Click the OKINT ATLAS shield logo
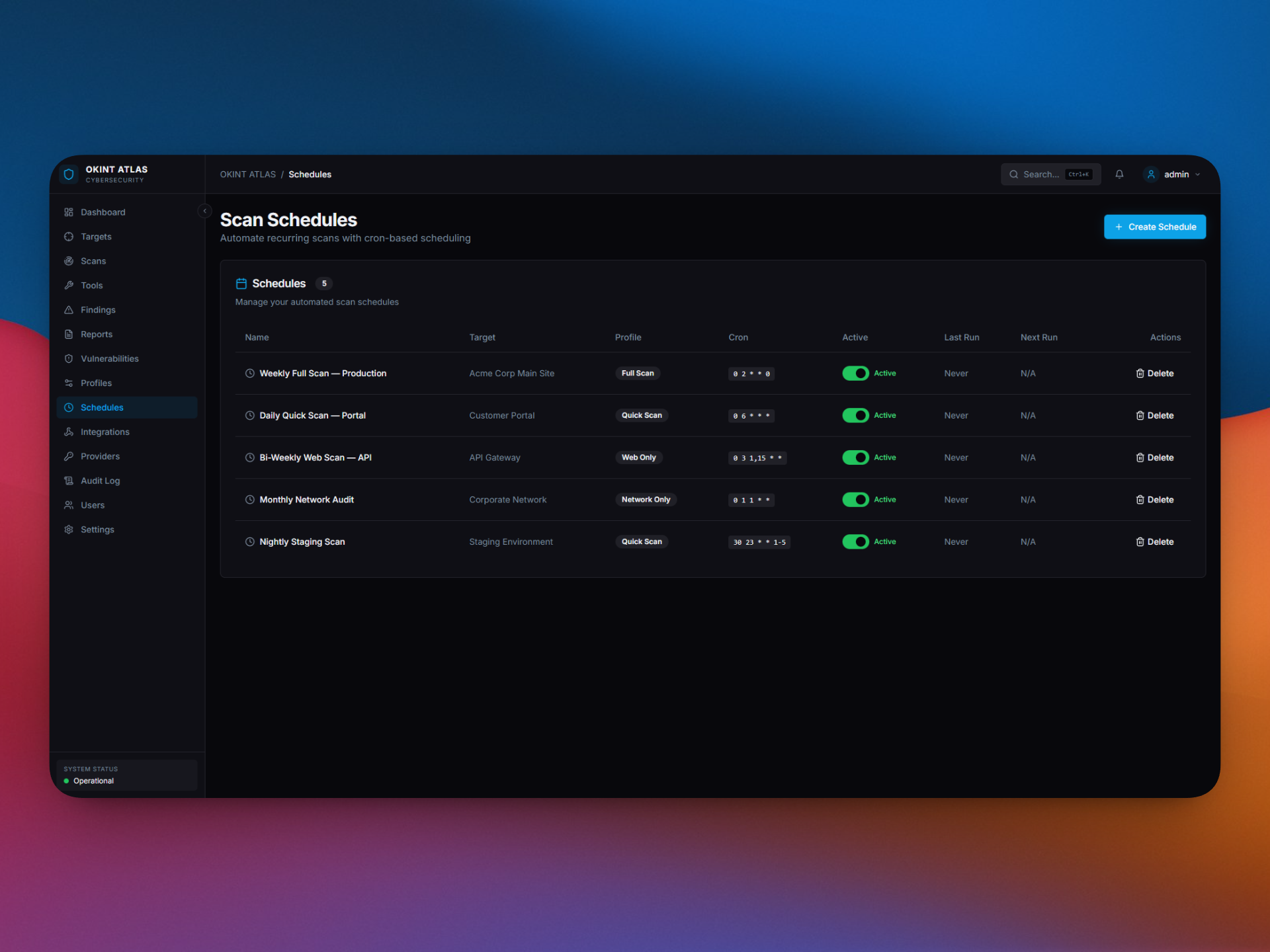1270x952 pixels. 69,174
